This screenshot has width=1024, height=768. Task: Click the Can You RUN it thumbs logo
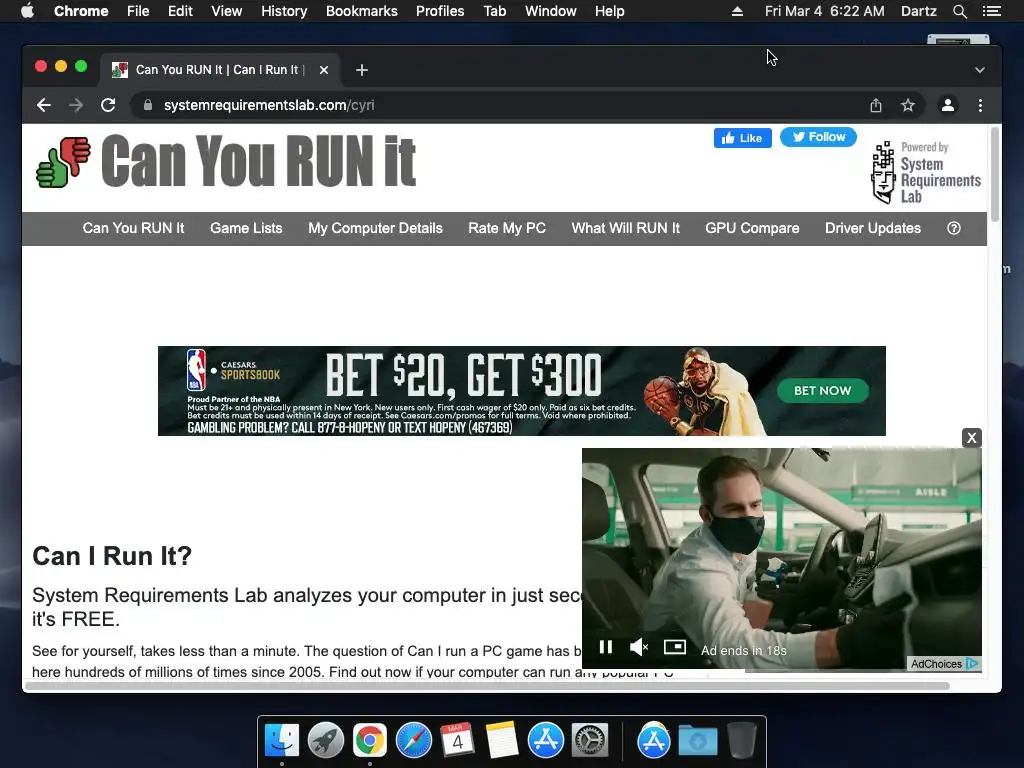pyautogui.click(x=63, y=162)
